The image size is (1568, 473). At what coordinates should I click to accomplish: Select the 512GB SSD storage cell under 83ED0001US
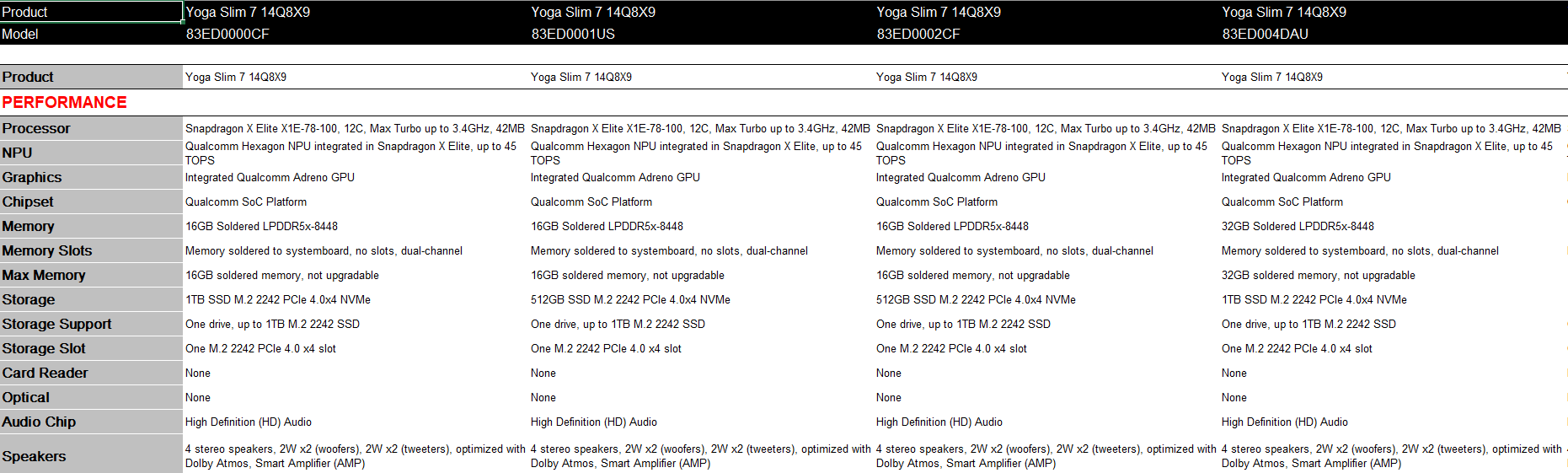pyautogui.click(x=630, y=299)
